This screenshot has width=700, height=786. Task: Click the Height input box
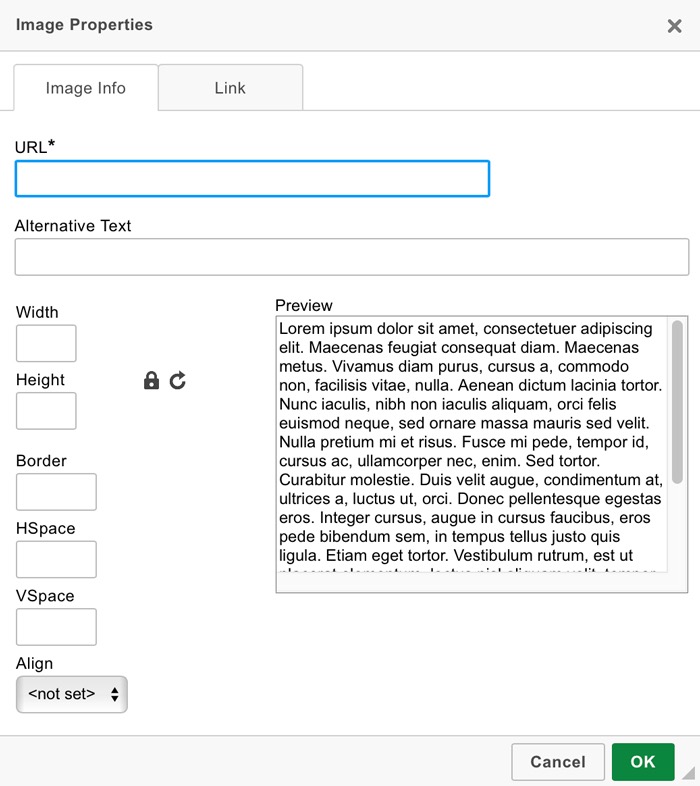pos(46,411)
